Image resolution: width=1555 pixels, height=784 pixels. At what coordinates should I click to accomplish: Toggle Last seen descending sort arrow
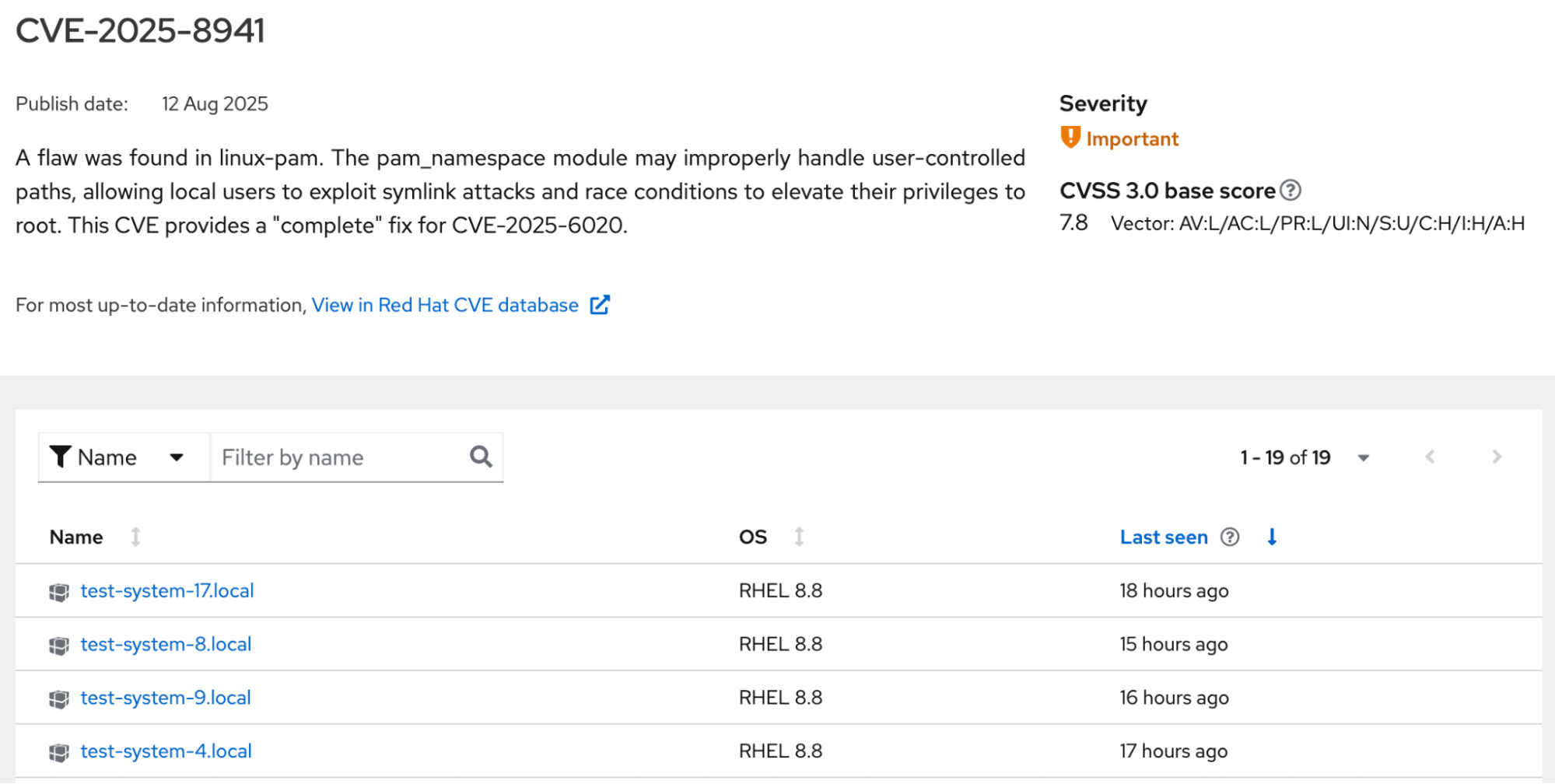coord(1272,537)
